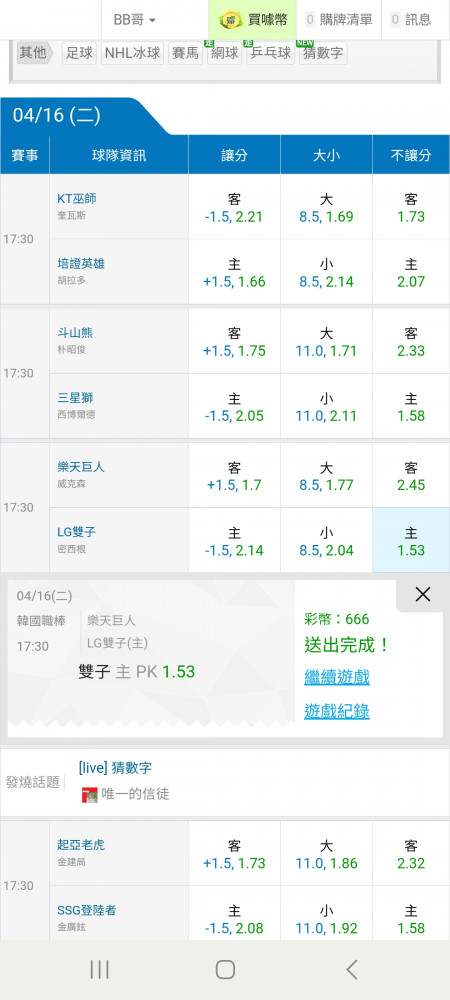Close the bet confirmation panel
This screenshot has height=1000, width=450.
[423, 594]
